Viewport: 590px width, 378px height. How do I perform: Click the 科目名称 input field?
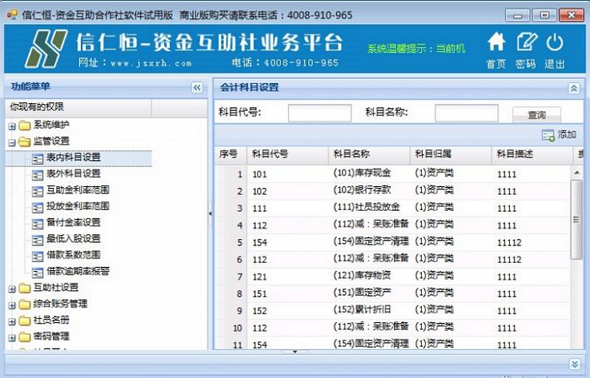[x=467, y=113]
